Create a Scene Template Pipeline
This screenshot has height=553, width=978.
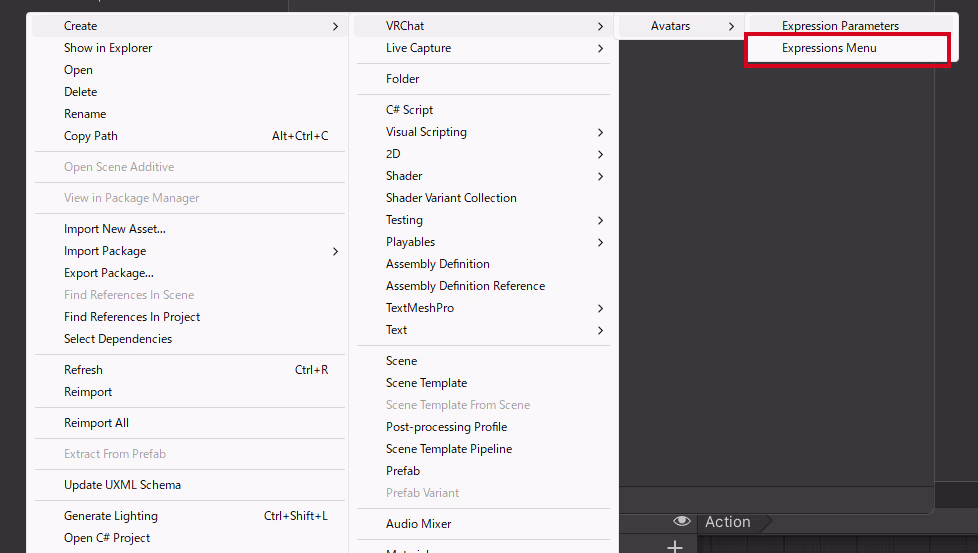pyautogui.click(x=483, y=450)
